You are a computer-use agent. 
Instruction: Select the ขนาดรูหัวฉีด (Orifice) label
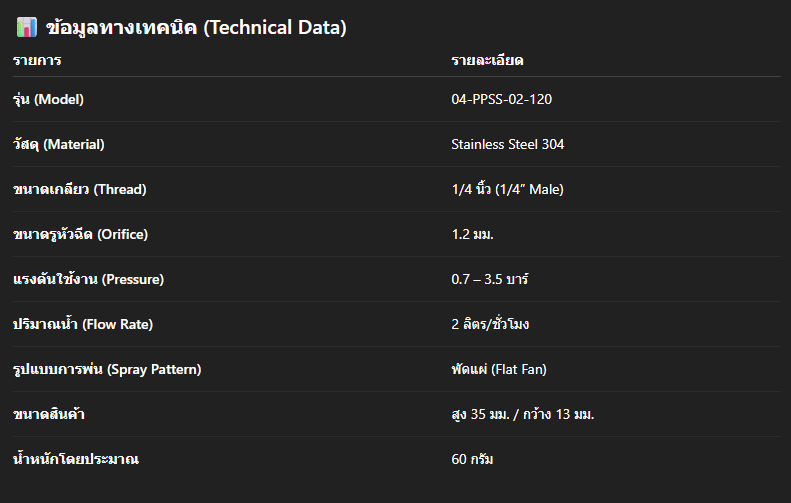click(80, 234)
